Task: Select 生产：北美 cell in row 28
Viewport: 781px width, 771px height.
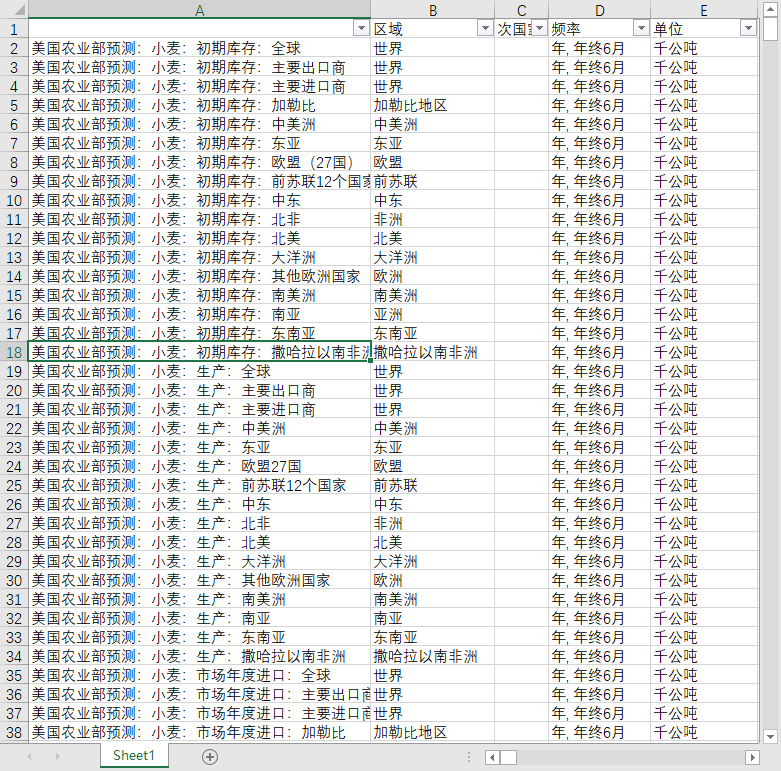Action: (199, 542)
